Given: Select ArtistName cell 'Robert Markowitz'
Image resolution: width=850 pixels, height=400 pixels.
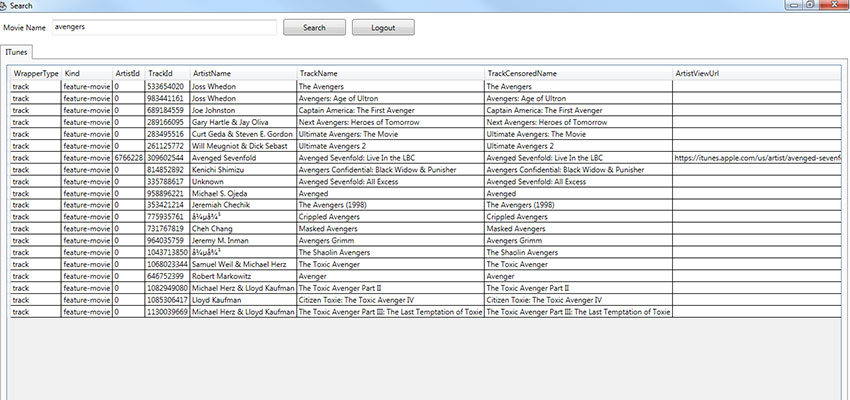Looking at the screenshot, I should (243, 276).
